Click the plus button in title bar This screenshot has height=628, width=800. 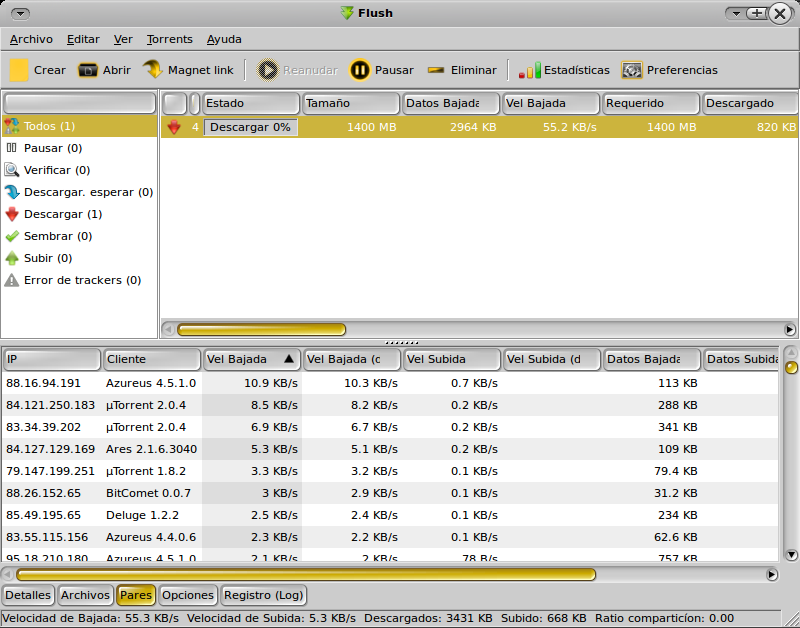tap(757, 13)
